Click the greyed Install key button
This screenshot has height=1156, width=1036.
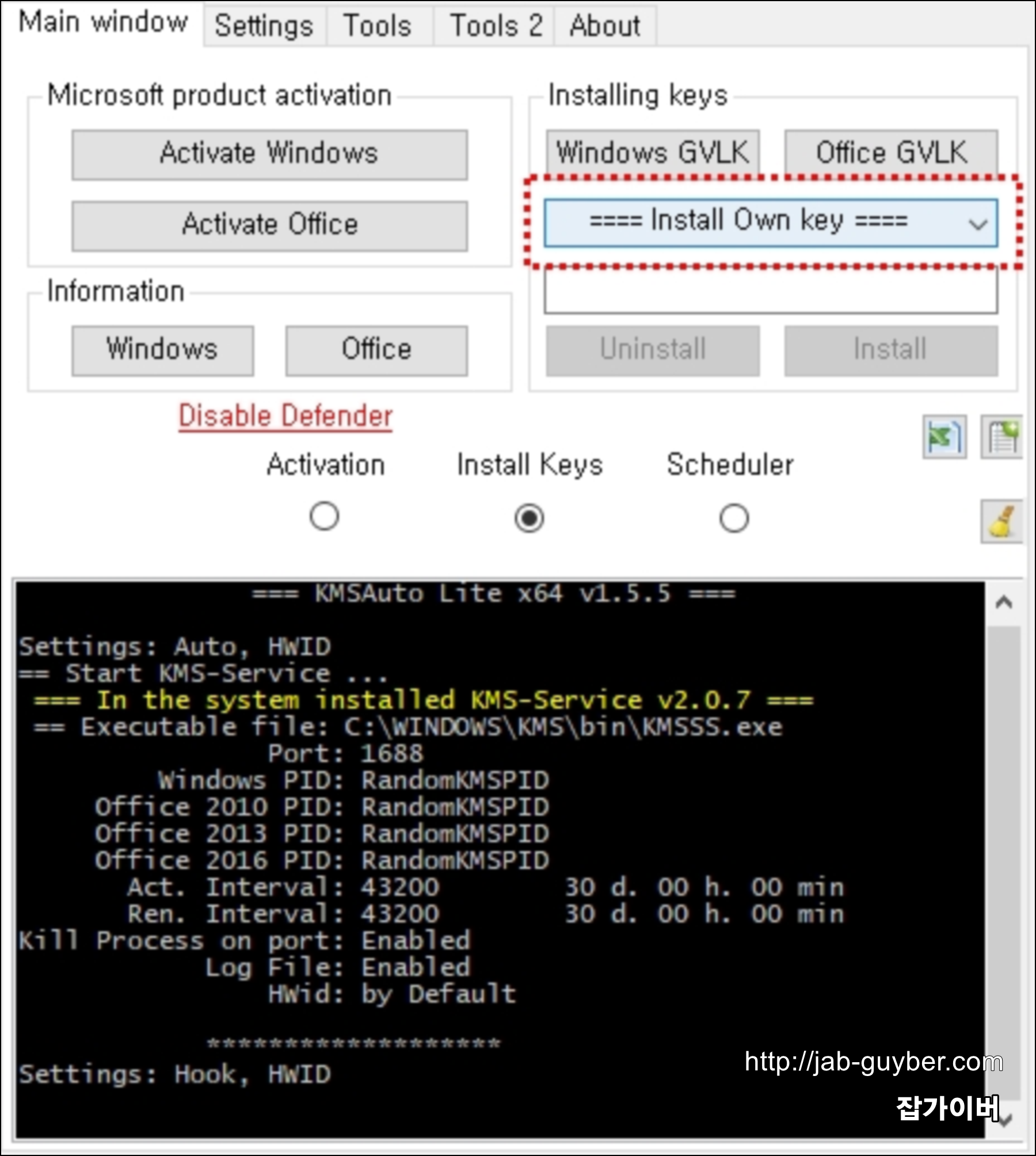891,350
